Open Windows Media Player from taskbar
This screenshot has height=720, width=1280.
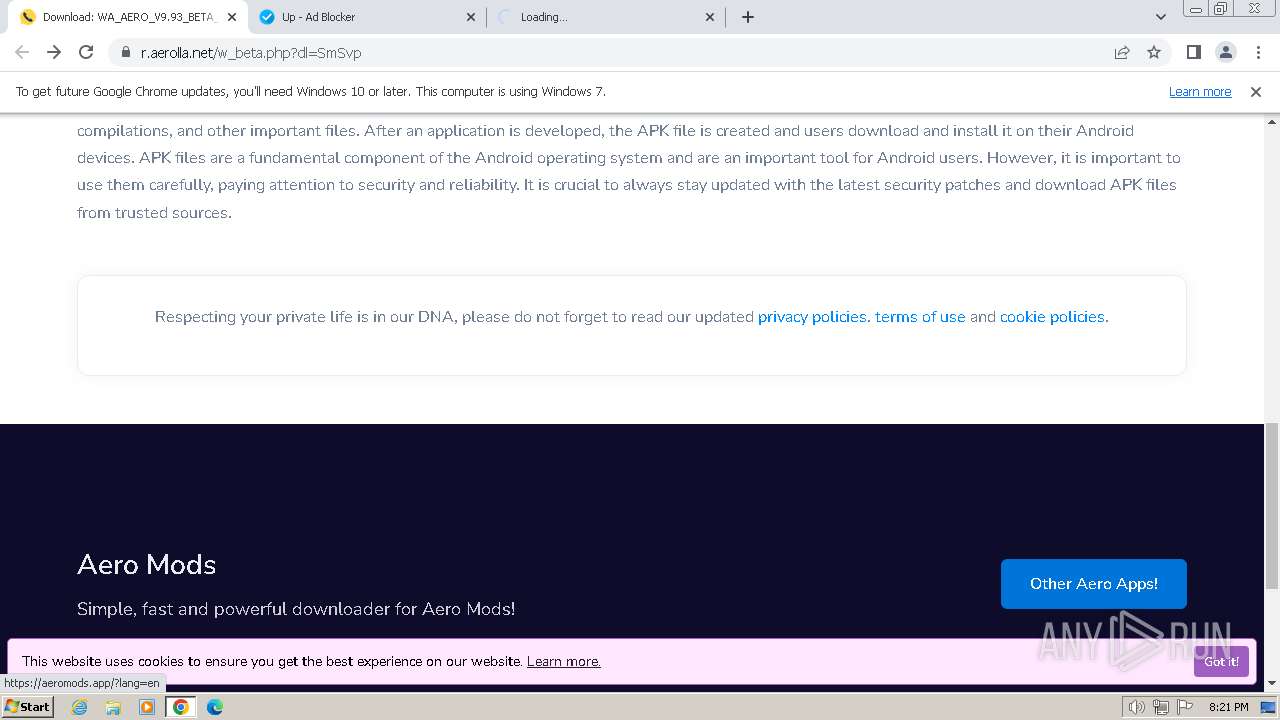click(x=147, y=707)
